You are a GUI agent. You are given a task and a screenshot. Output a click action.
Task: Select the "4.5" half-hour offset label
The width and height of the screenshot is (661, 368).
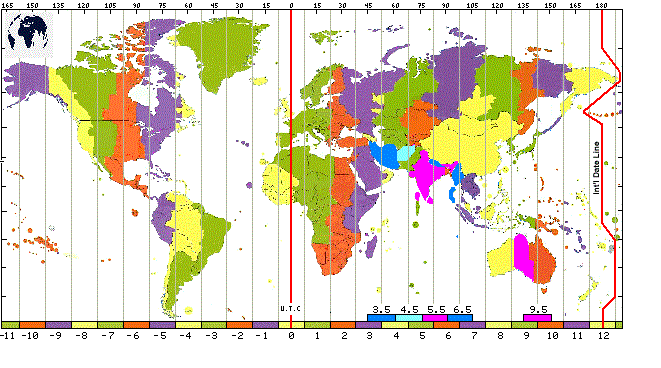409,310
